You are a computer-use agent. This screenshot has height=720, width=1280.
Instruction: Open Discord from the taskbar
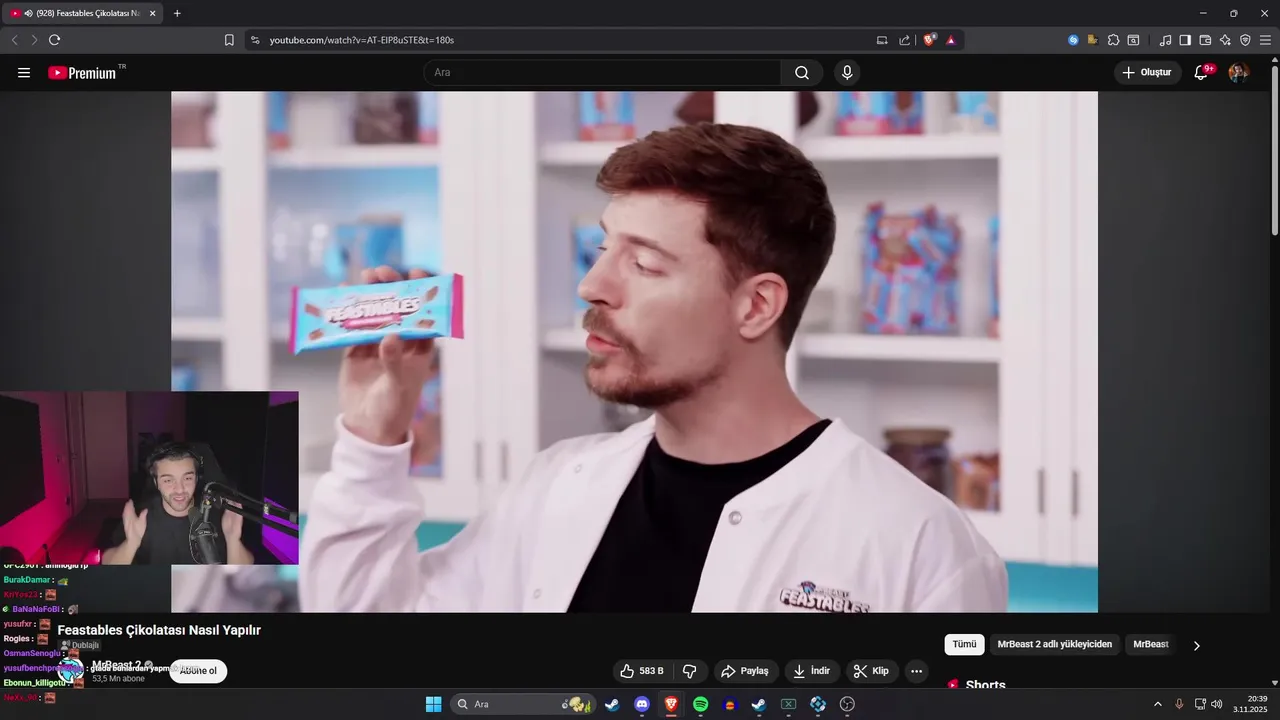(x=642, y=704)
